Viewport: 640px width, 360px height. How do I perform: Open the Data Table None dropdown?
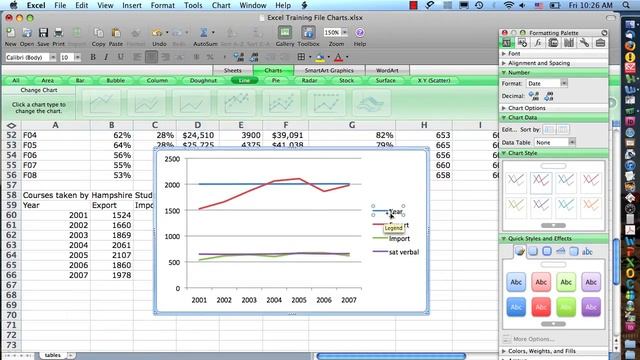click(x=555, y=142)
